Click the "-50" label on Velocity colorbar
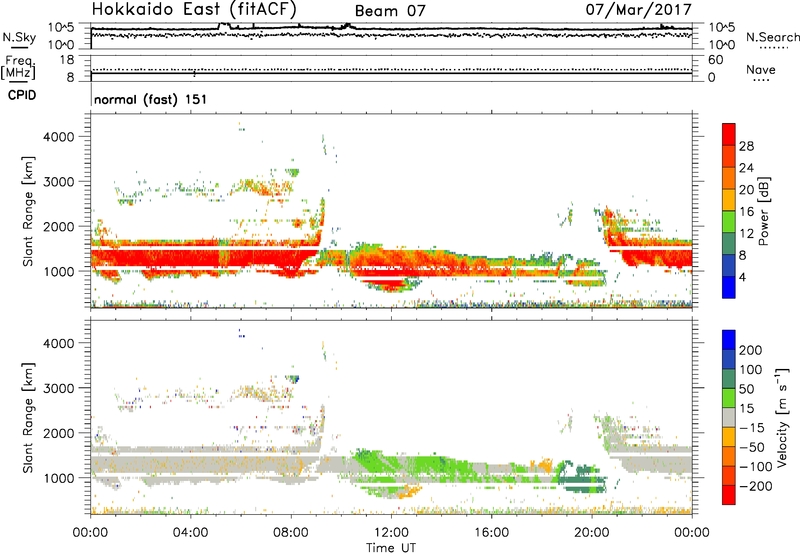The height and width of the screenshot is (554, 800). pos(752,447)
